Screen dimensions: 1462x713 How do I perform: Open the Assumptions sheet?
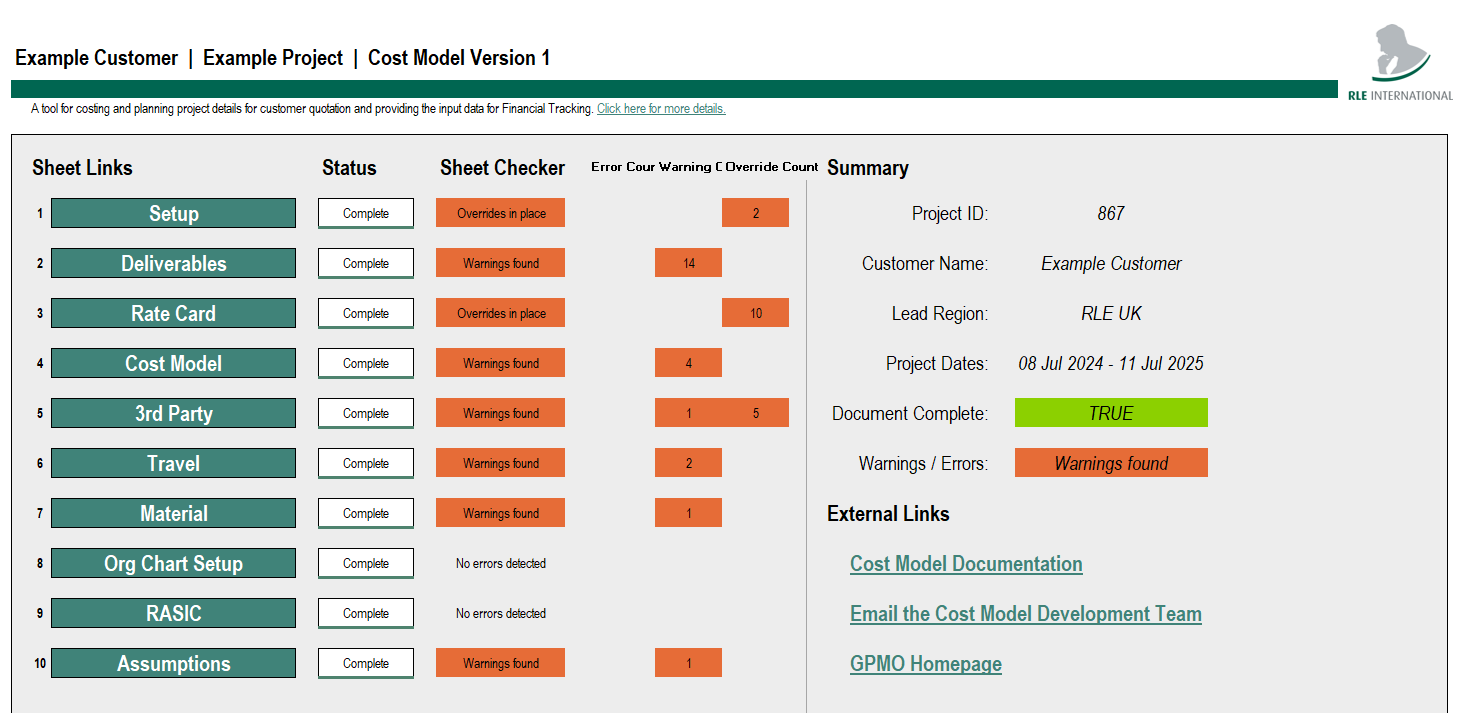[x=172, y=662]
